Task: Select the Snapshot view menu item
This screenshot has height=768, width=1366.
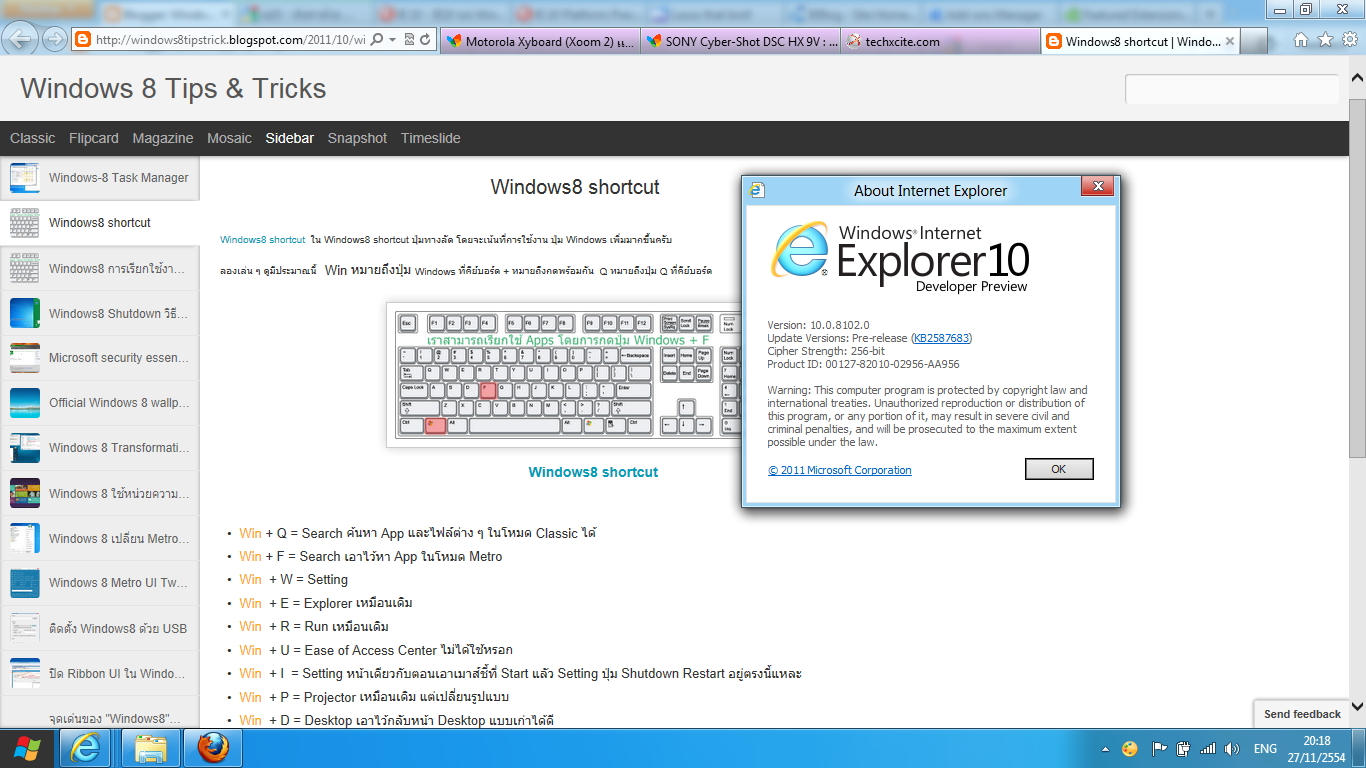Action: pyautogui.click(x=357, y=138)
